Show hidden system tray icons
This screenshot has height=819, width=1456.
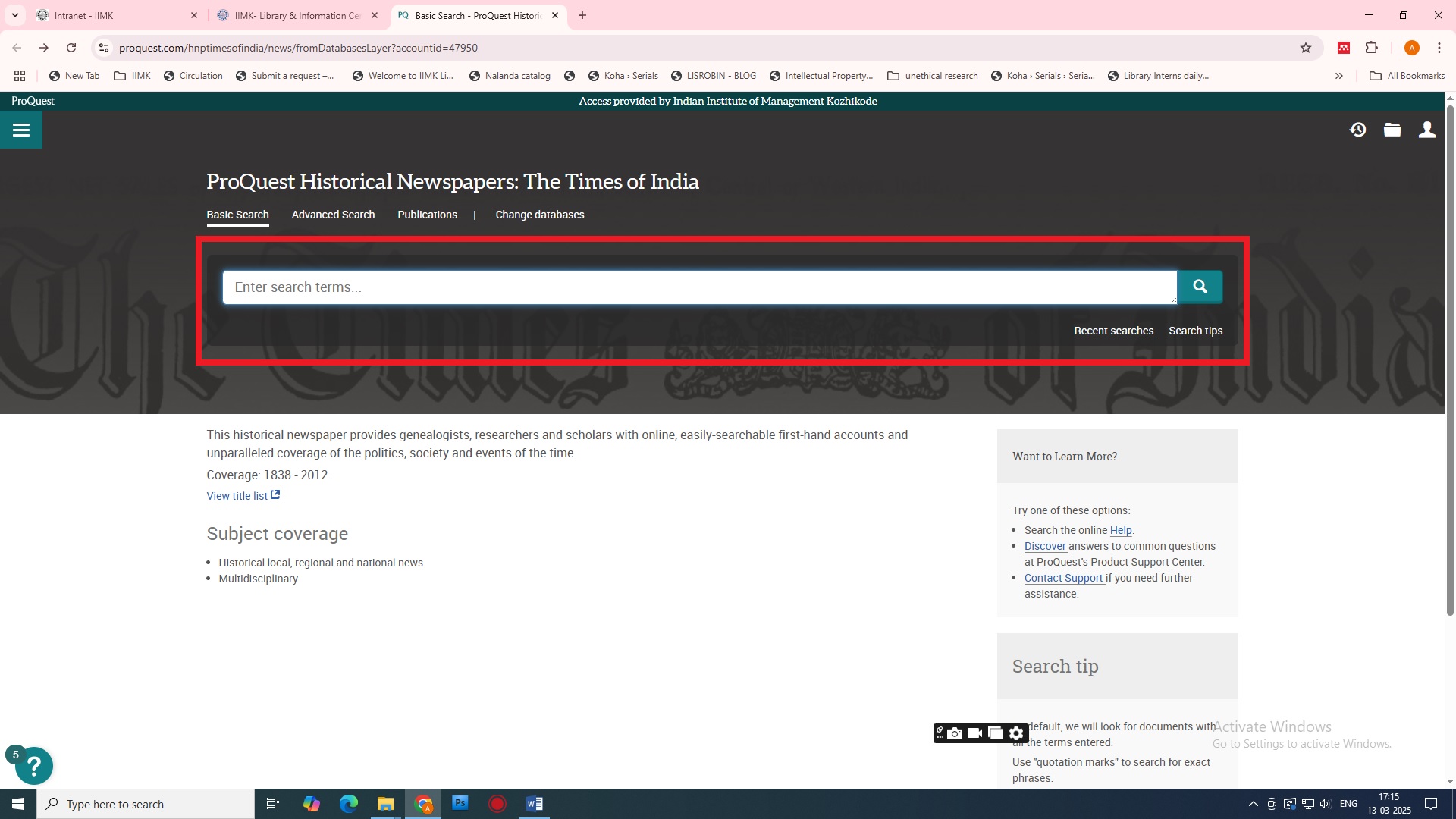1253,804
